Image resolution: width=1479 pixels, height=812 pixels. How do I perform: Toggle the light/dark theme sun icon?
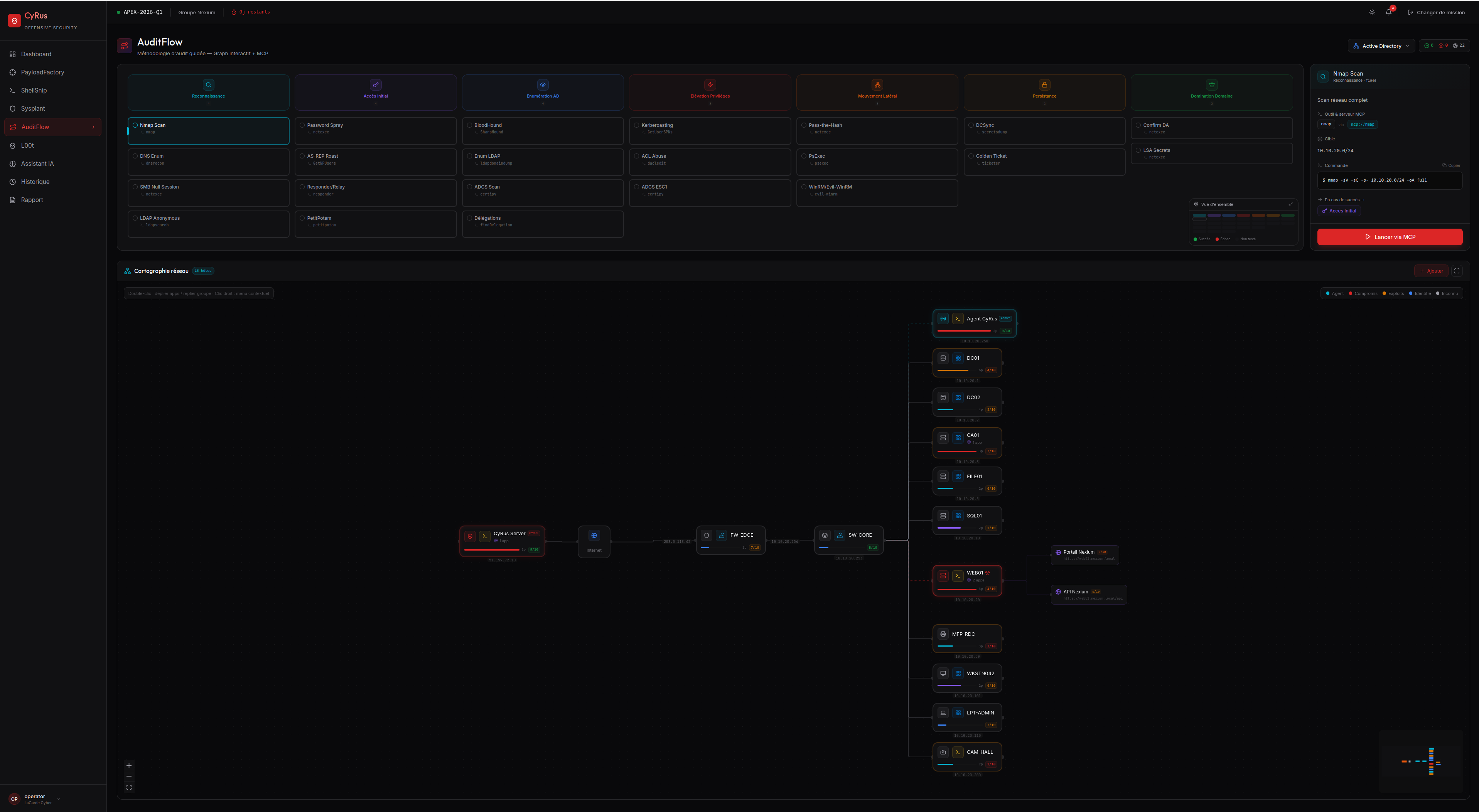(1372, 12)
